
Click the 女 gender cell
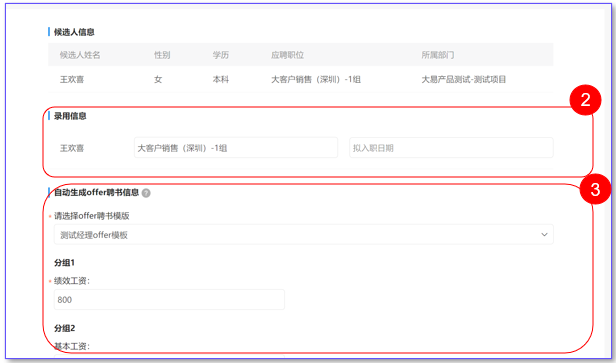(x=158, y=79)
